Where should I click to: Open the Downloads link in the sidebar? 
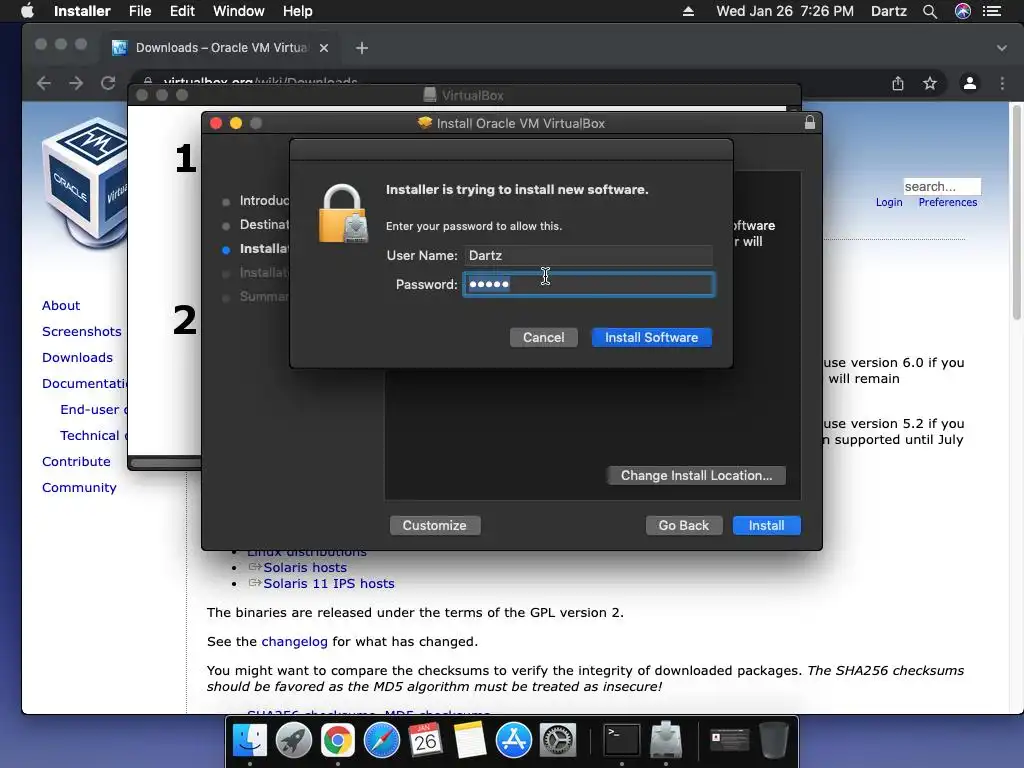click(77, 358)
